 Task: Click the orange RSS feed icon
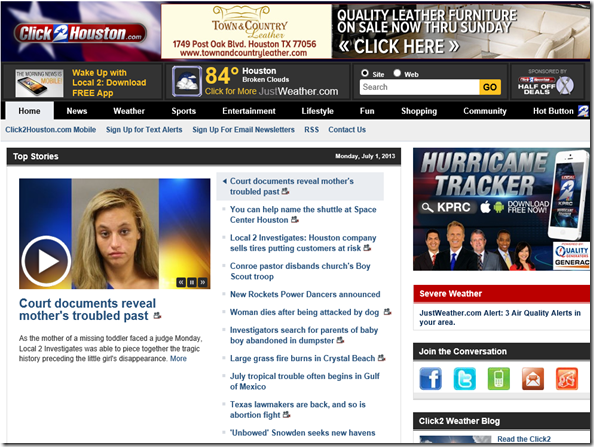pyautogui.click(x=567, y=378)
